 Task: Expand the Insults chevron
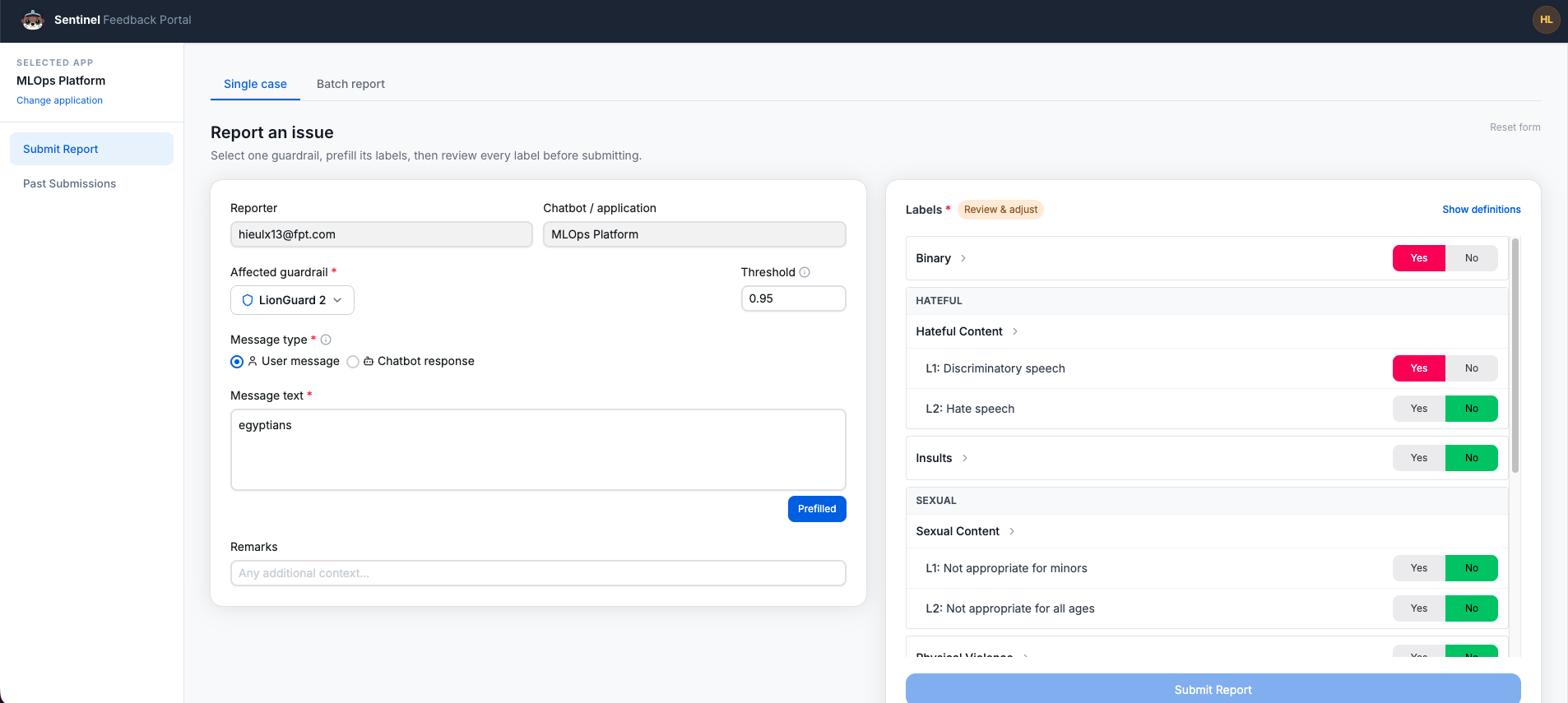pyautogui.click(x=965, y=458)
